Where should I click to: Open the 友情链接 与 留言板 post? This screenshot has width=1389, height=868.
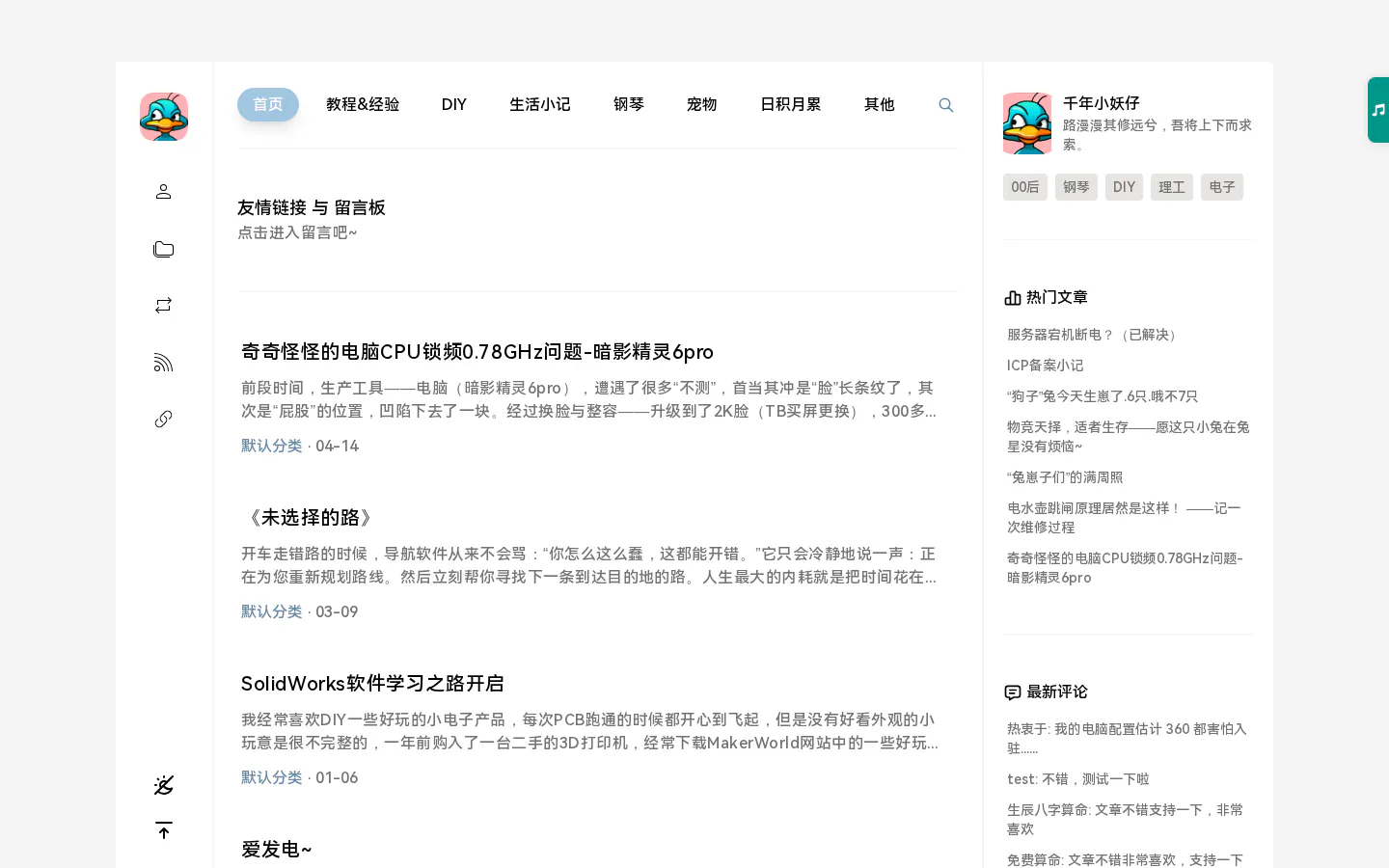tap(312, 207)
